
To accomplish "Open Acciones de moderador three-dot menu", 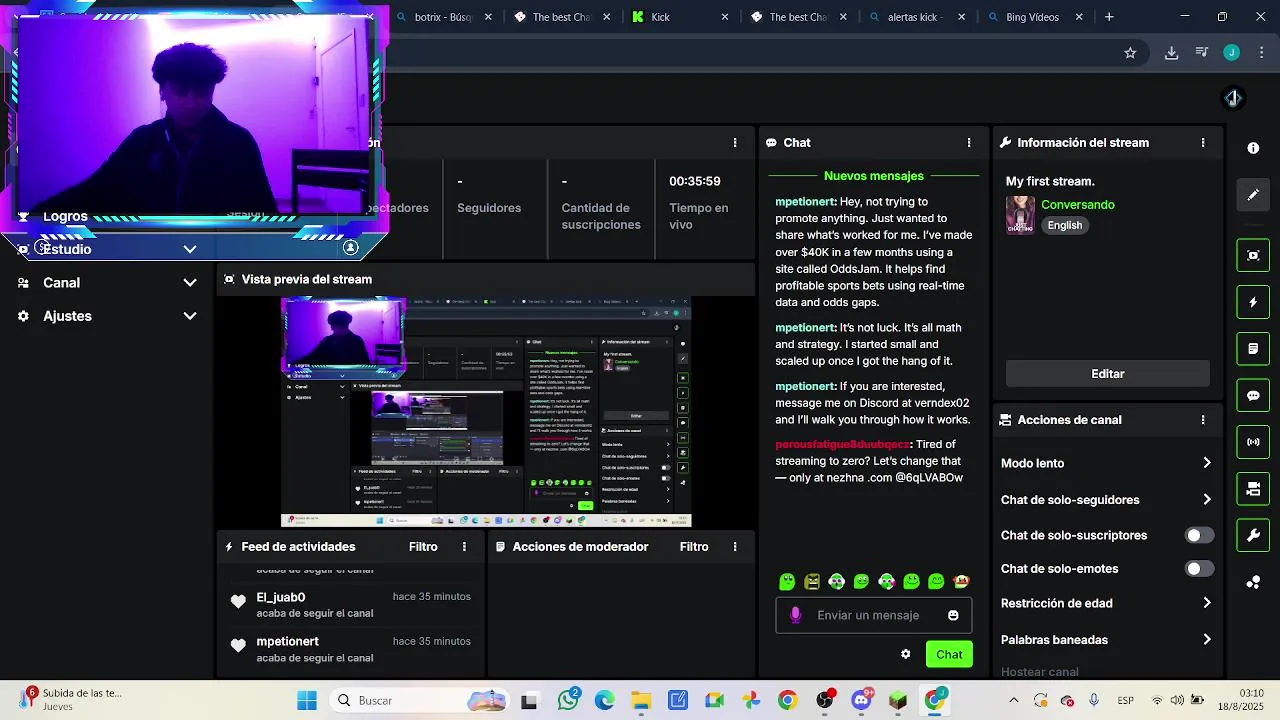I will point(735,547).
